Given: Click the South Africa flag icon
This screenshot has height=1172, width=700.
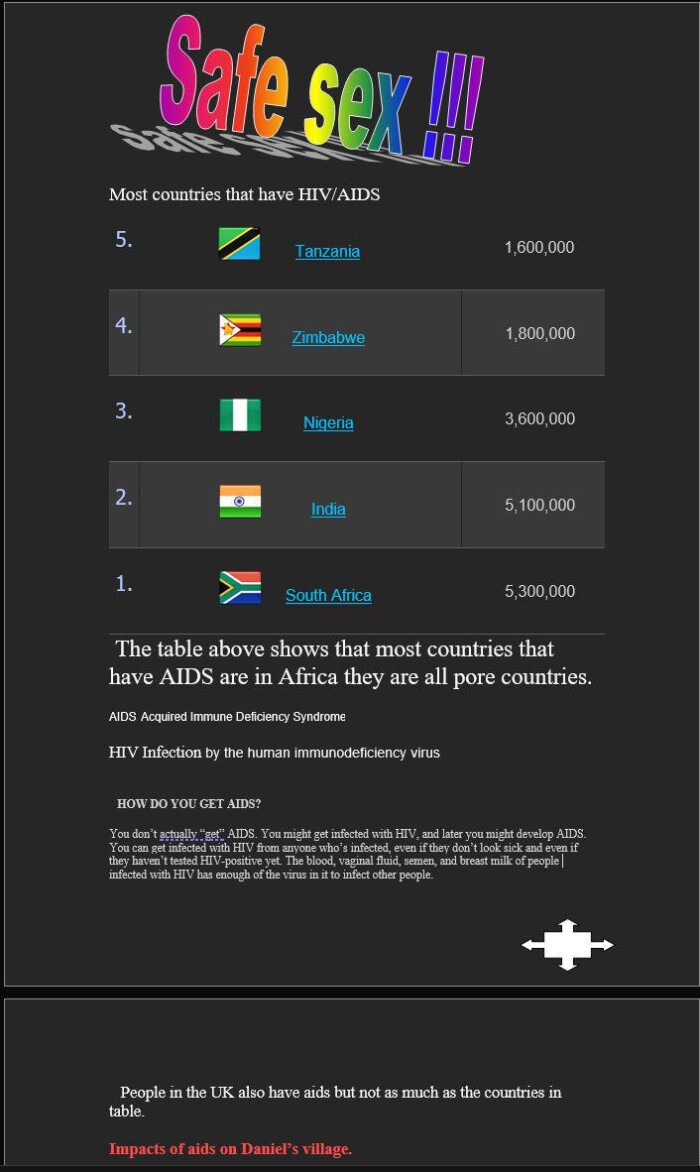Looking at the screenshot, I should tap(240, 588).
